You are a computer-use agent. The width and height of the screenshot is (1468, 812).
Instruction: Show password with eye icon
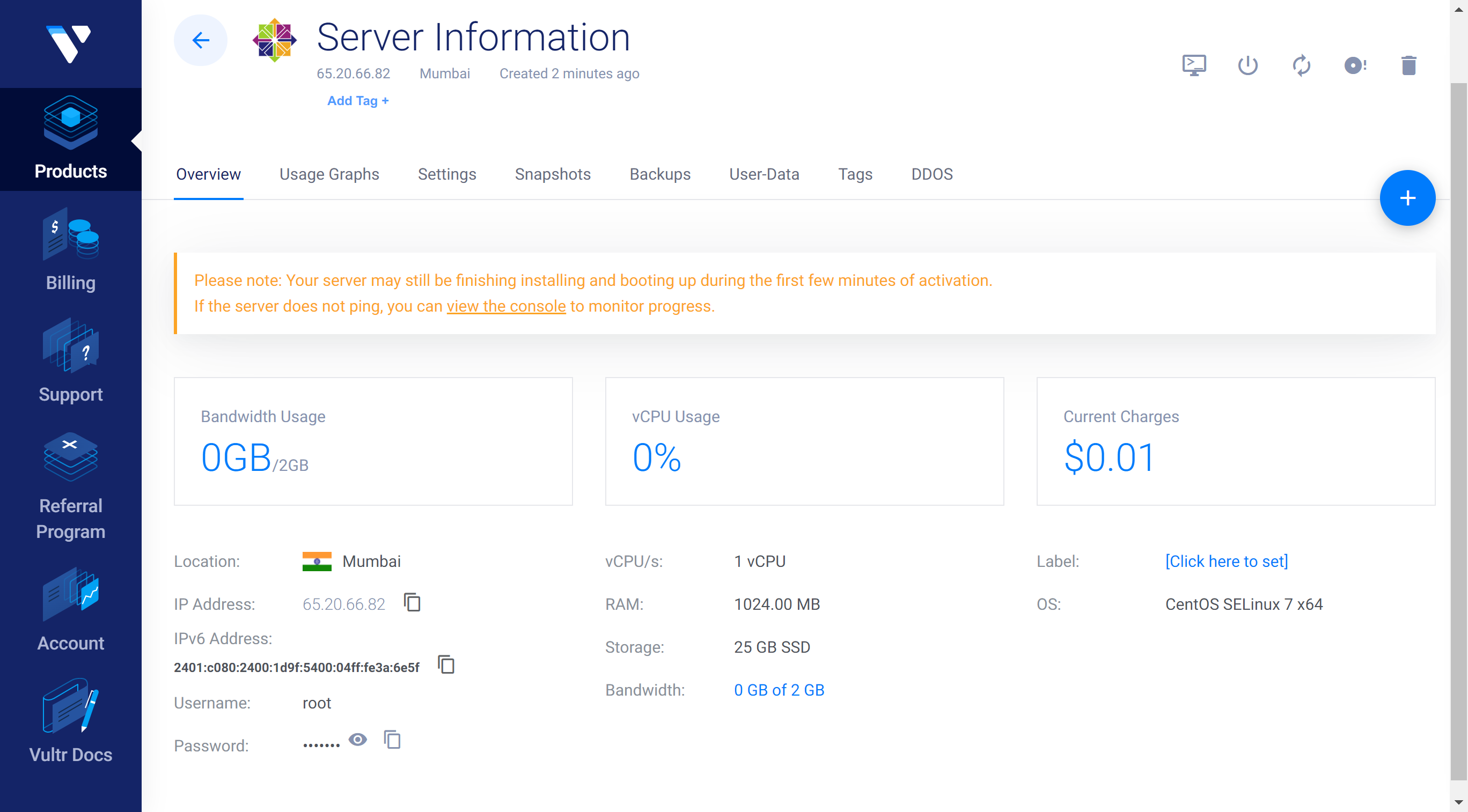[358, 740]
